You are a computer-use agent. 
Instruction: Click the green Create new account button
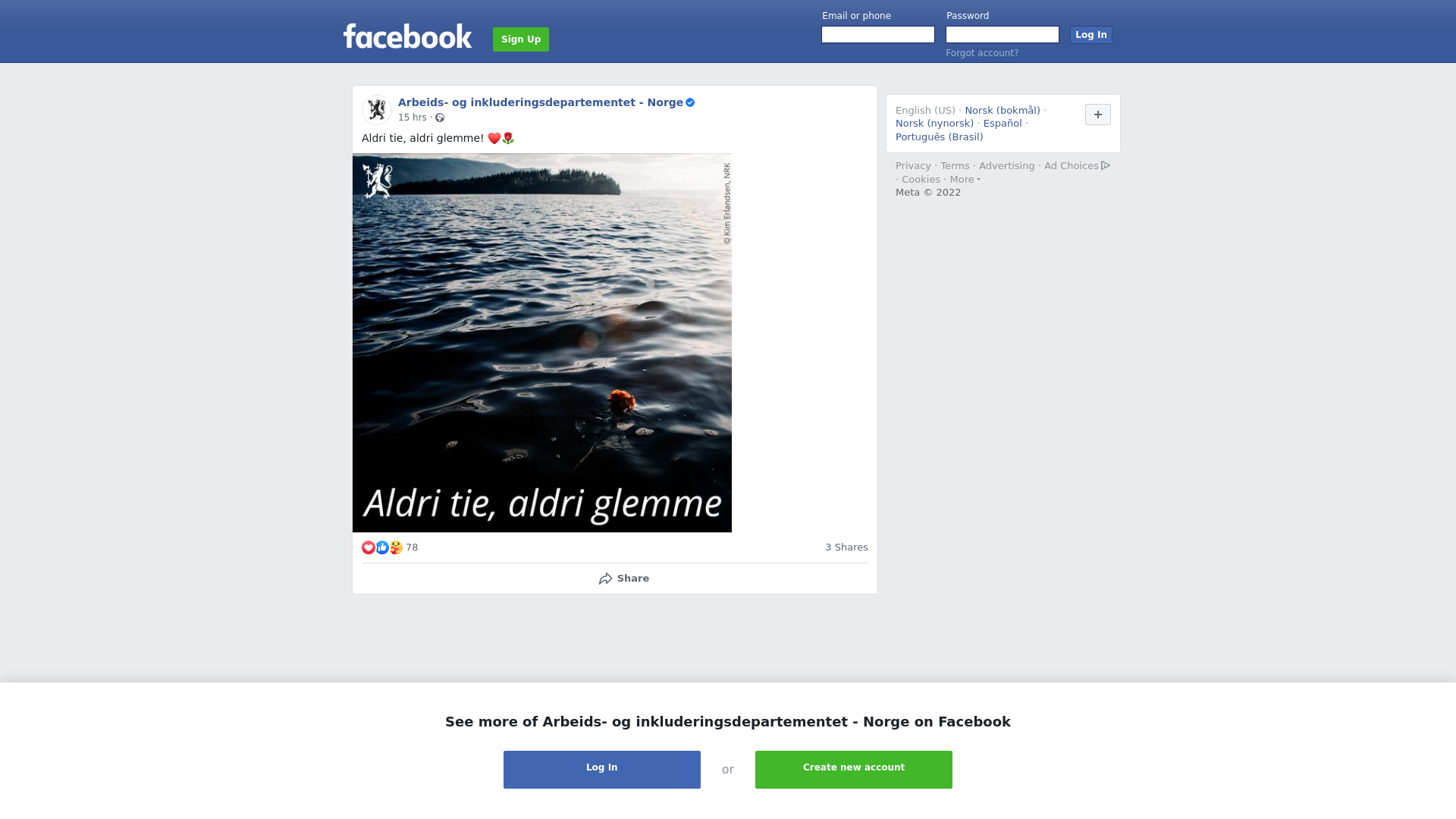(x=854, y=770)
